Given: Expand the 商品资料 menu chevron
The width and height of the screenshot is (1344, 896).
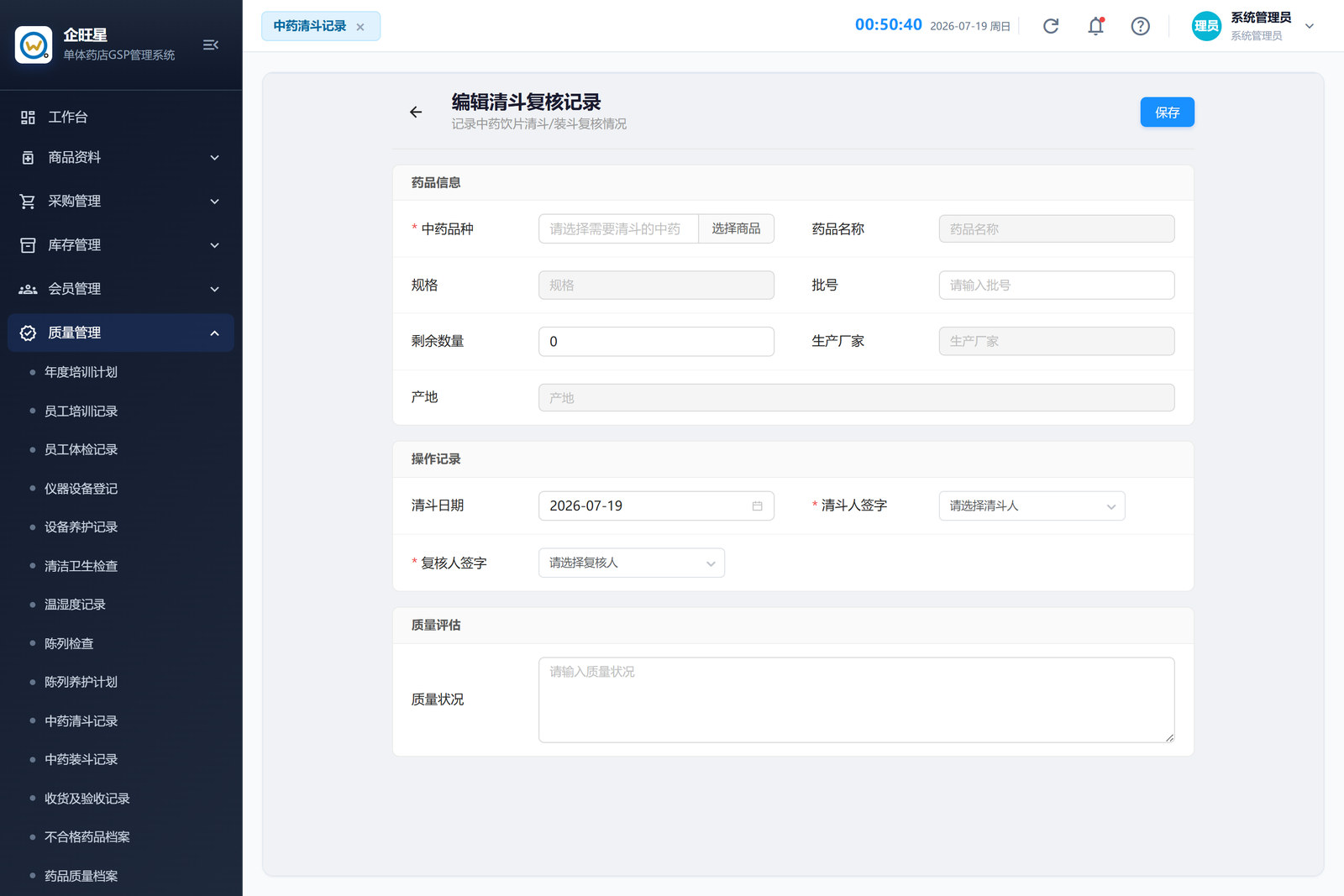Looking at the screenshot, I should (x=214, y=158).
